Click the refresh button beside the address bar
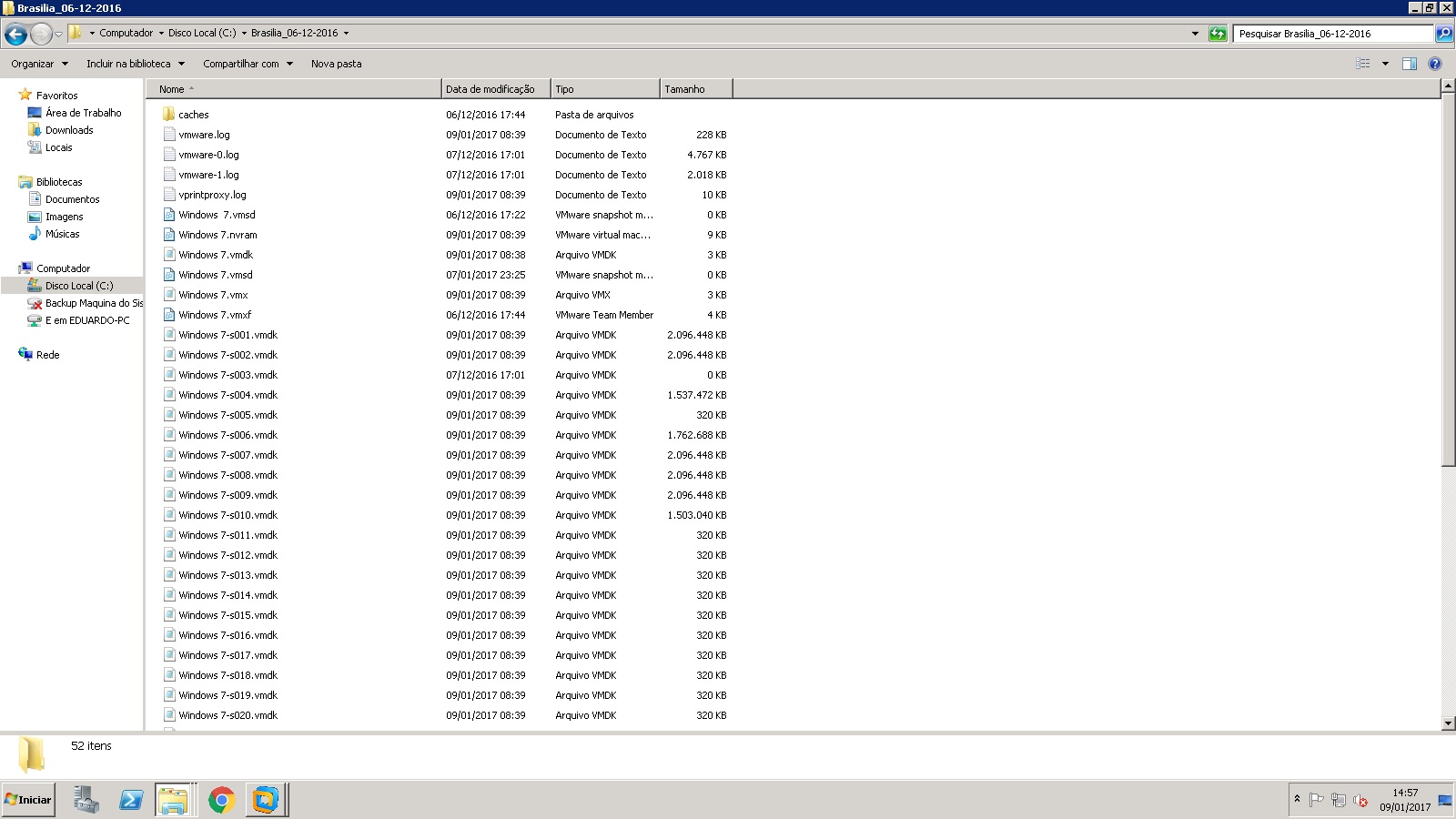1456x819 pixels. tap(1218, 34)
